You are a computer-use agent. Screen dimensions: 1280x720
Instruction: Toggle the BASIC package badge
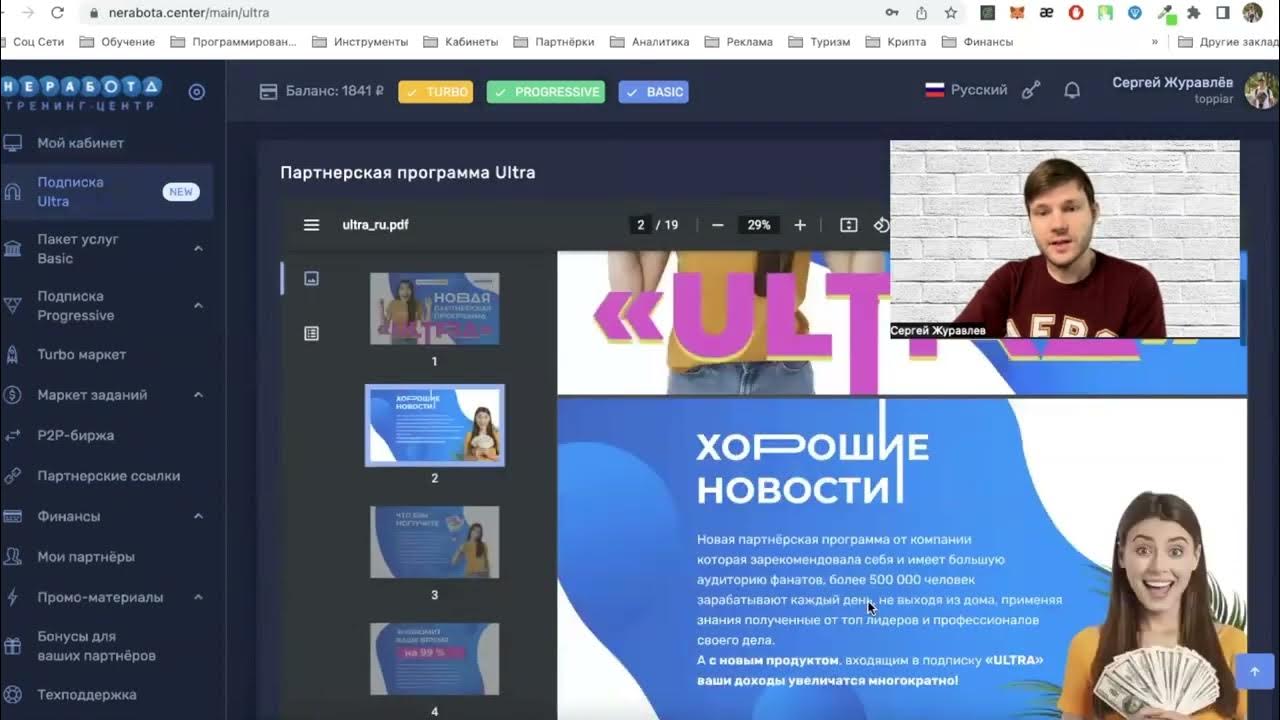tap(654, 92)
